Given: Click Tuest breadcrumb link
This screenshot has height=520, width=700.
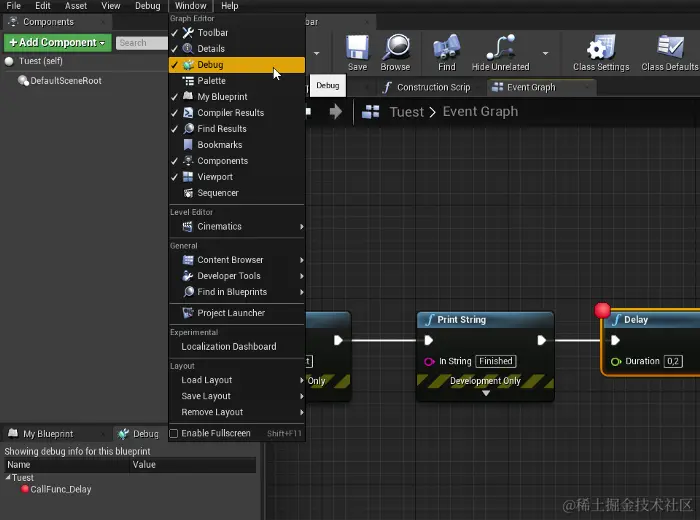Looking at the screenshot, I should click(406, 112).
